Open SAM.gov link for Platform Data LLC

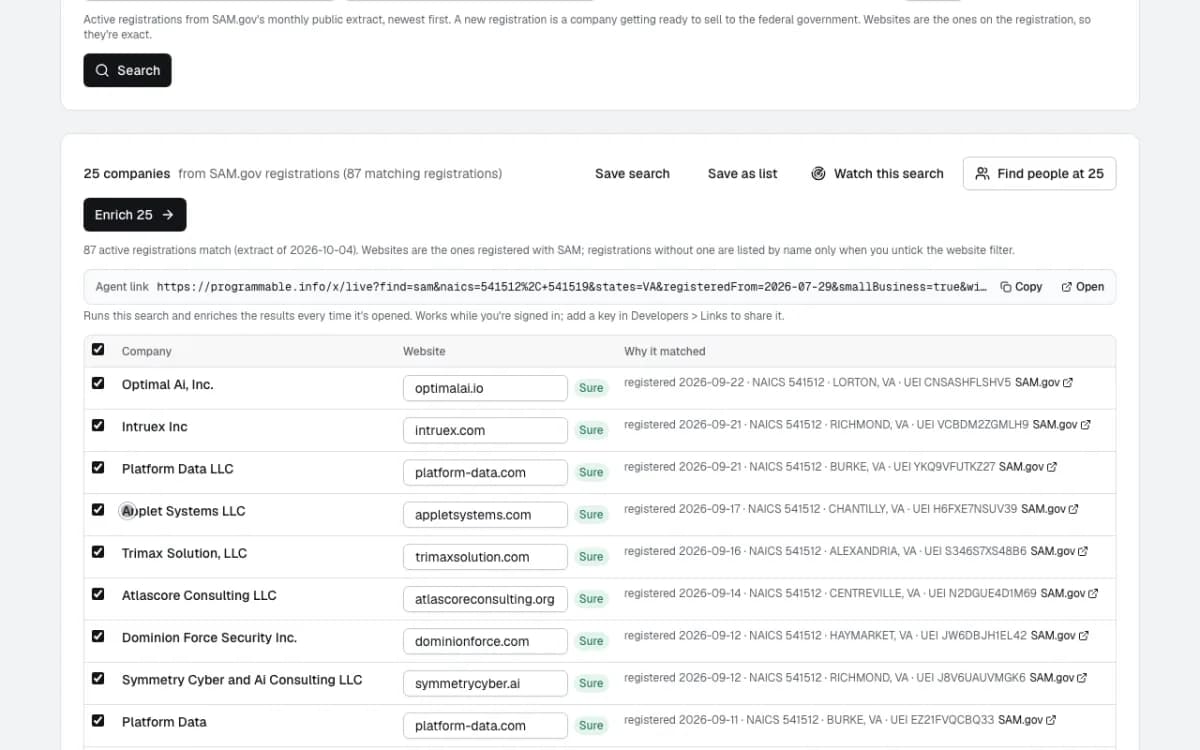(x=1027, y=466)
